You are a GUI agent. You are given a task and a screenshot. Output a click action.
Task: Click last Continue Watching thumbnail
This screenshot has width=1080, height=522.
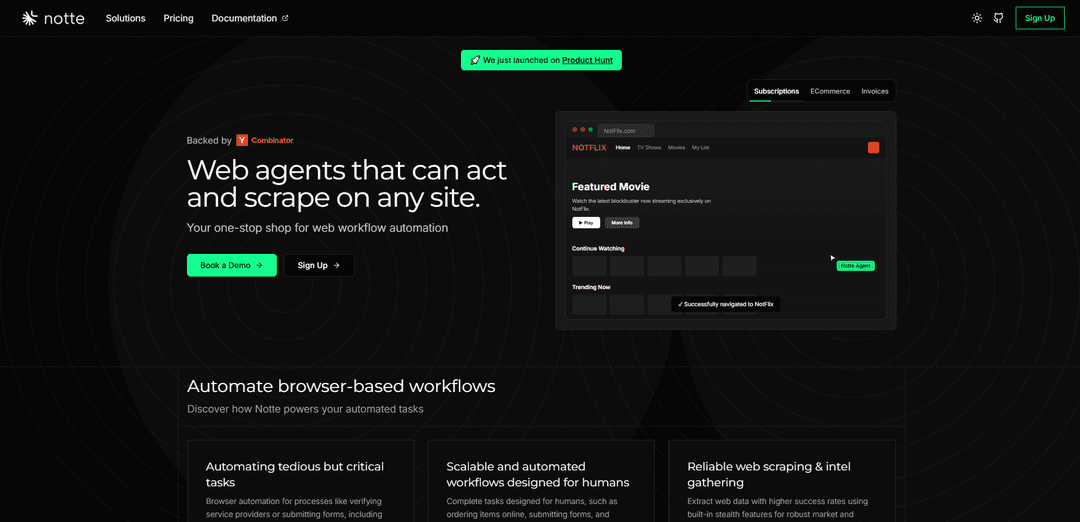739,267
